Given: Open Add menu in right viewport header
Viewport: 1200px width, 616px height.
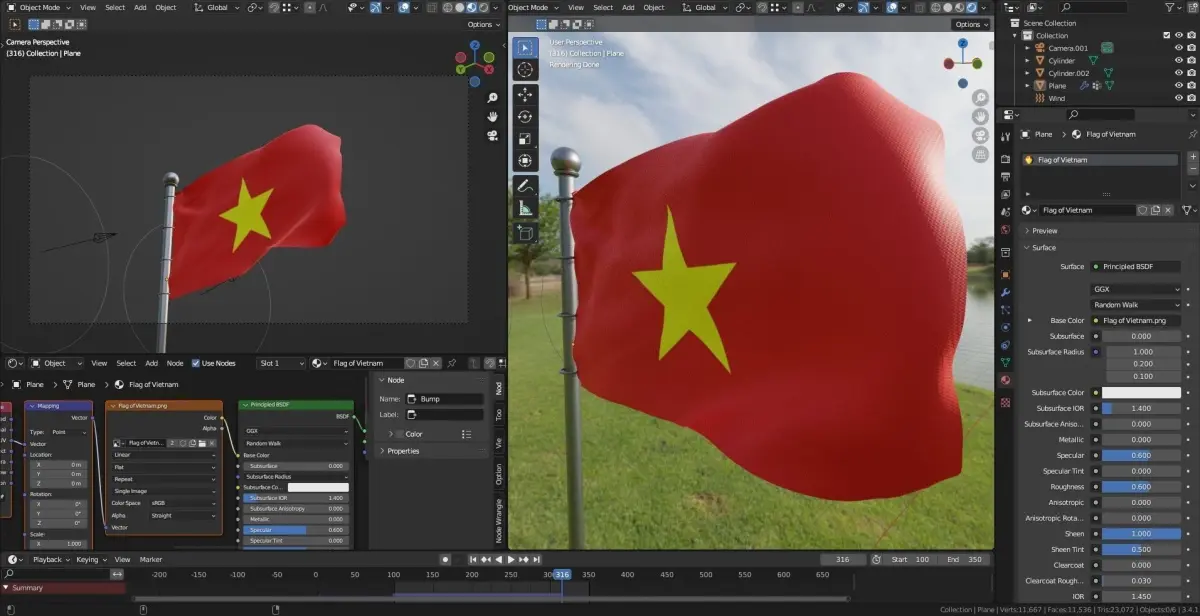Looking at the screenshot, I should pyautogui.click(x=628, y=7).
